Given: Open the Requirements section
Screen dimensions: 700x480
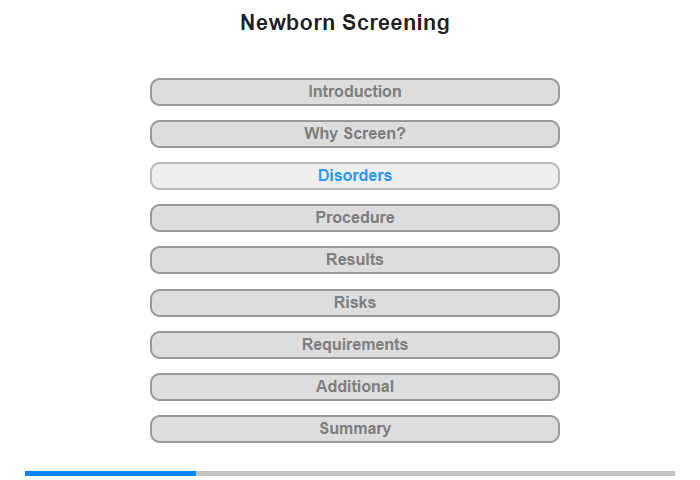Looking at the screenshot, I should [355, 345].
